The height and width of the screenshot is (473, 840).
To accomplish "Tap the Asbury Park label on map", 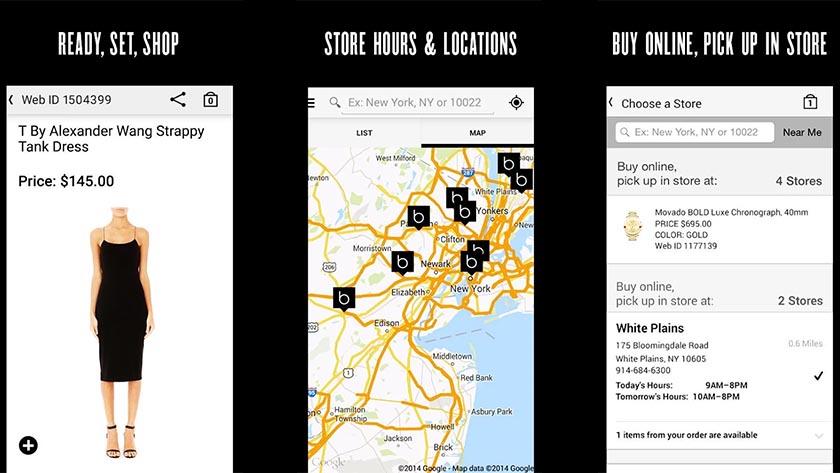I will [492, 411].
